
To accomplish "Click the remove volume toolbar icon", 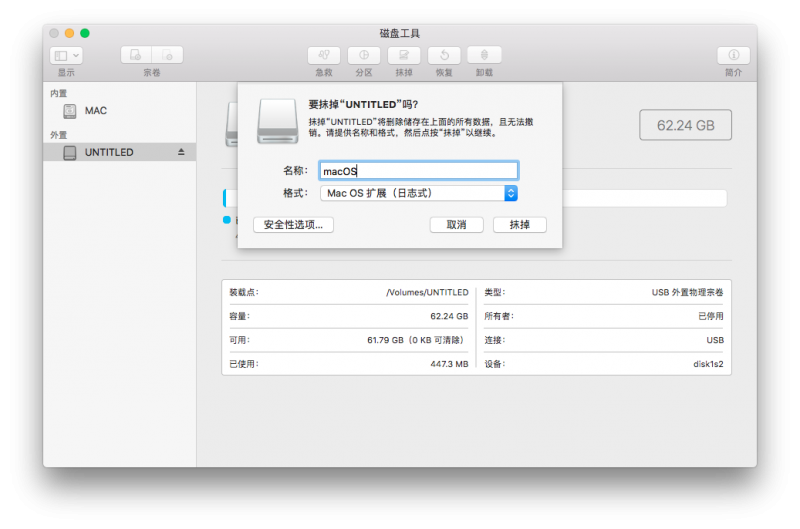I will click(x=167, y=55).
